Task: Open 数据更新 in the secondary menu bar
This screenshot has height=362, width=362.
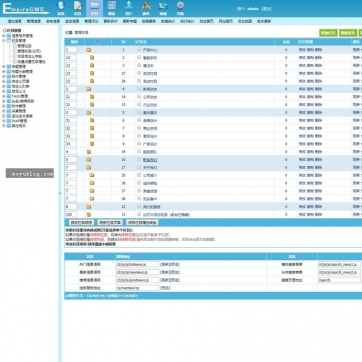Action: click(x=149, y=21)
